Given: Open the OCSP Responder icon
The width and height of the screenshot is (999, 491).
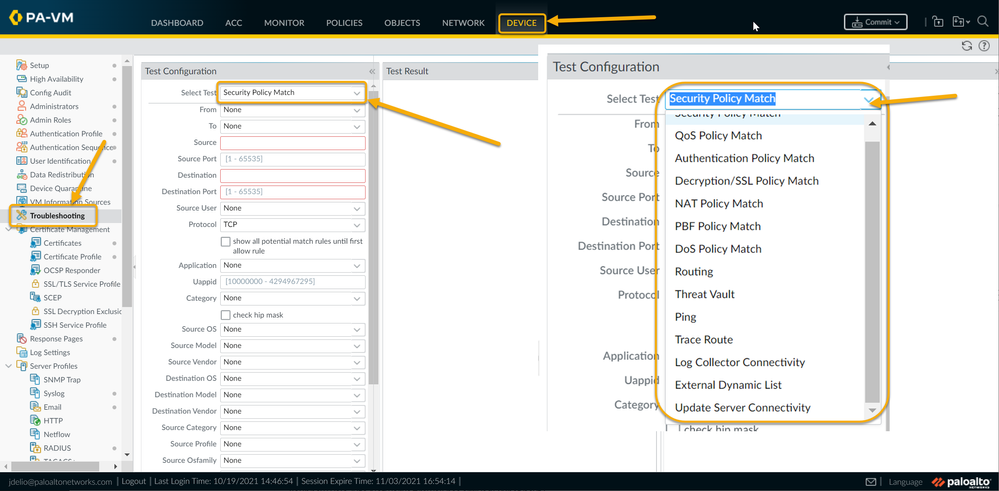Looking at the screenshot, I should click(36, 271).
